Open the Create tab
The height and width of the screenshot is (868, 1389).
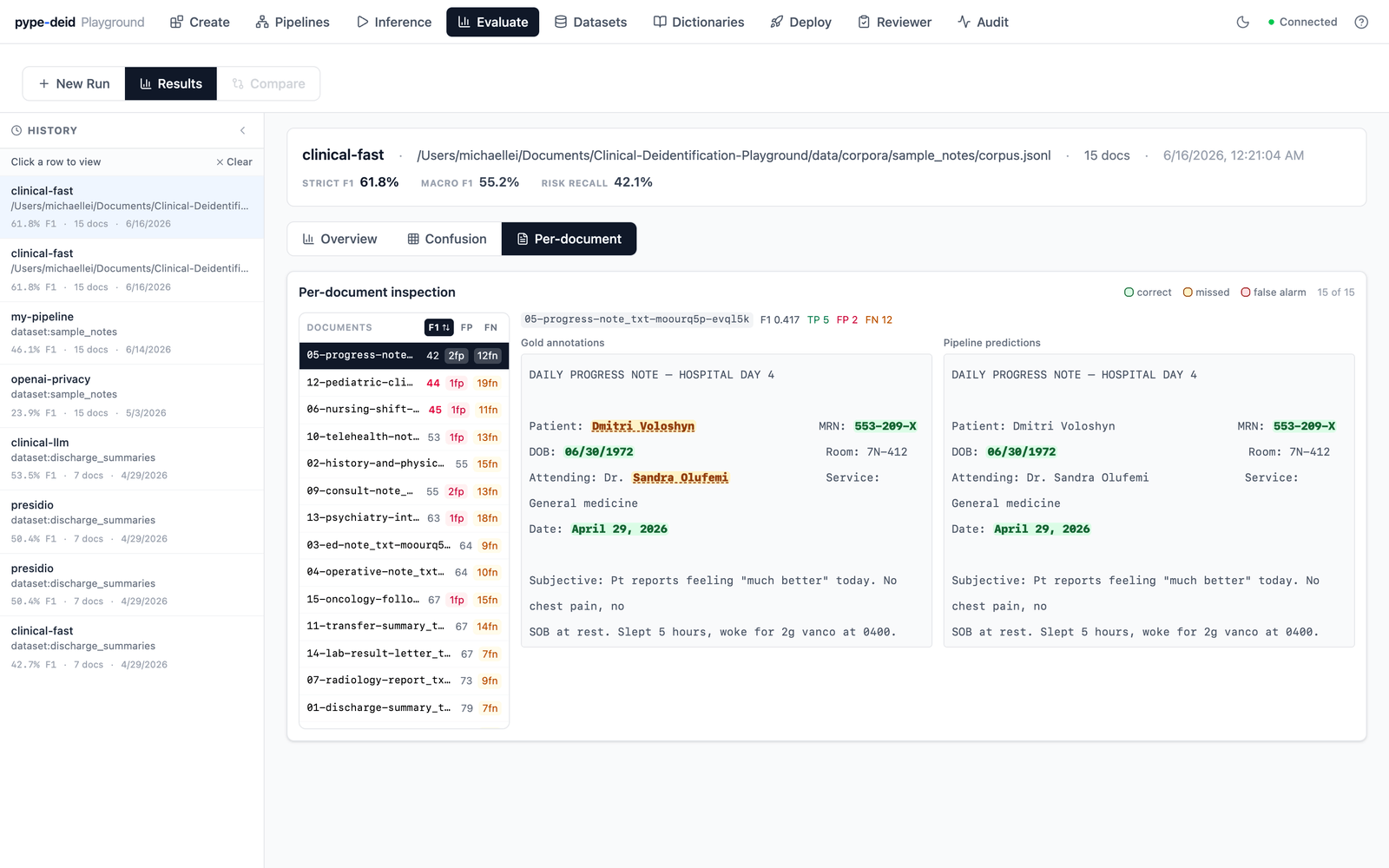[x=200, y=22]
